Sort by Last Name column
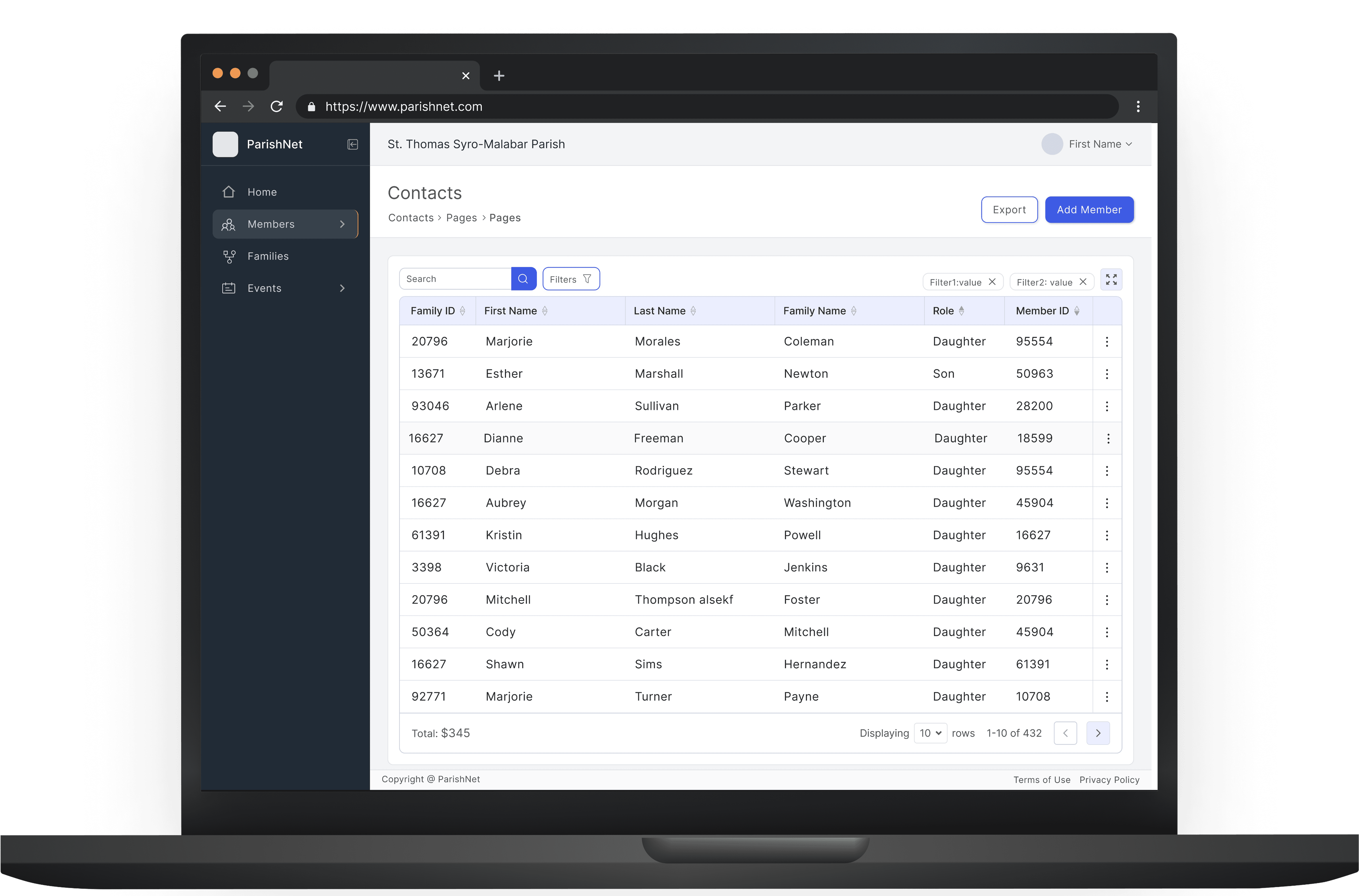Image resolution: width=1359 pixels, height=896 pixels. point(693,311)
